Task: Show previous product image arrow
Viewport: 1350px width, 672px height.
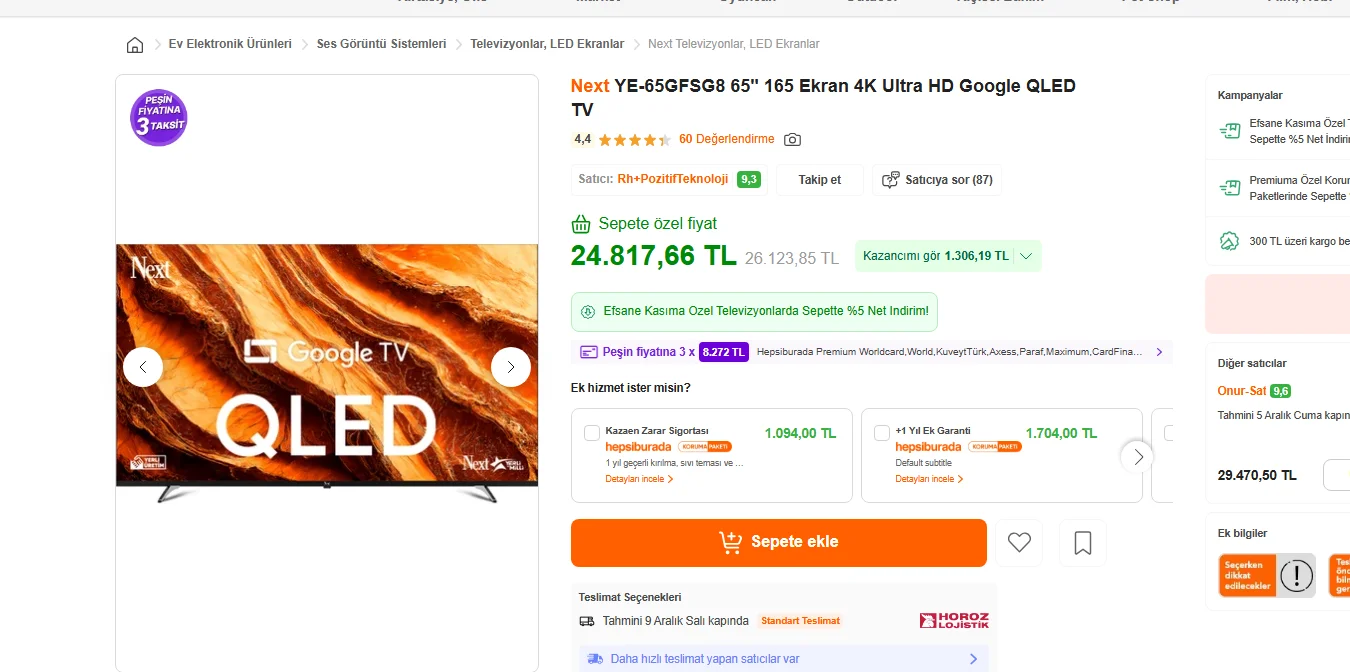Action: coord(143,367)
